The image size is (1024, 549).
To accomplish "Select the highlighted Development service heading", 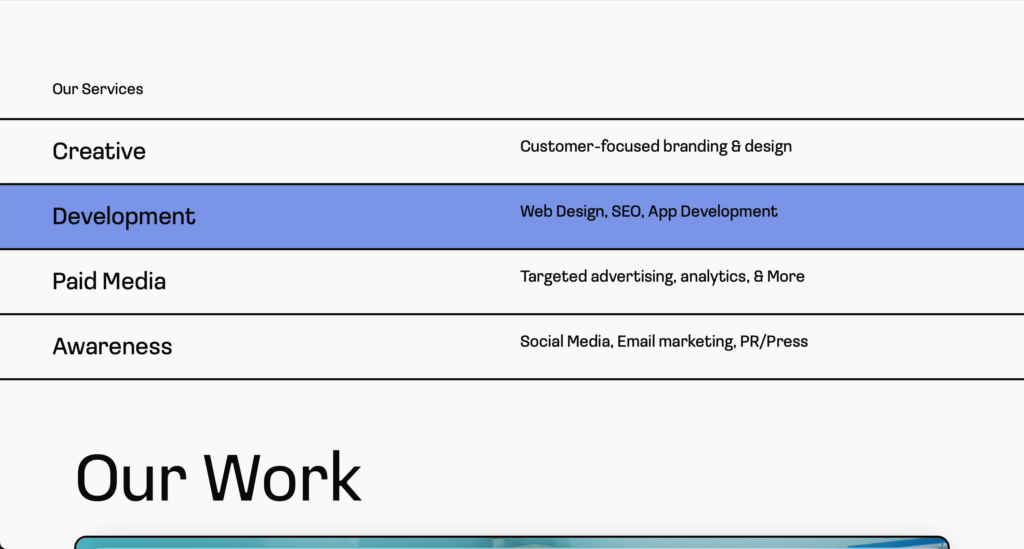I will point(124,216).
